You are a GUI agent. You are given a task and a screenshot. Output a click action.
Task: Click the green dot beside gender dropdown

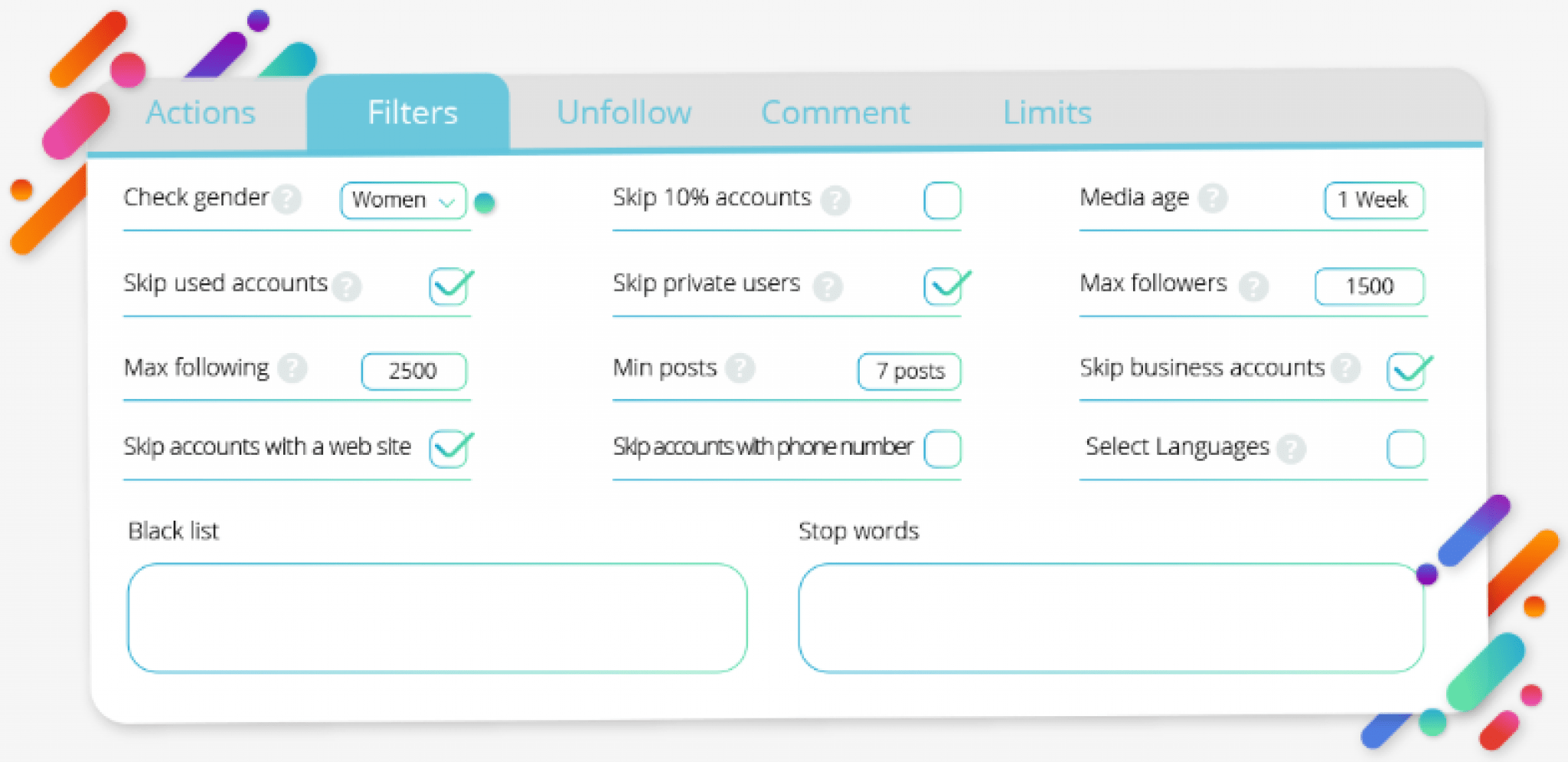pyautogui.click(x=485, y=203)
